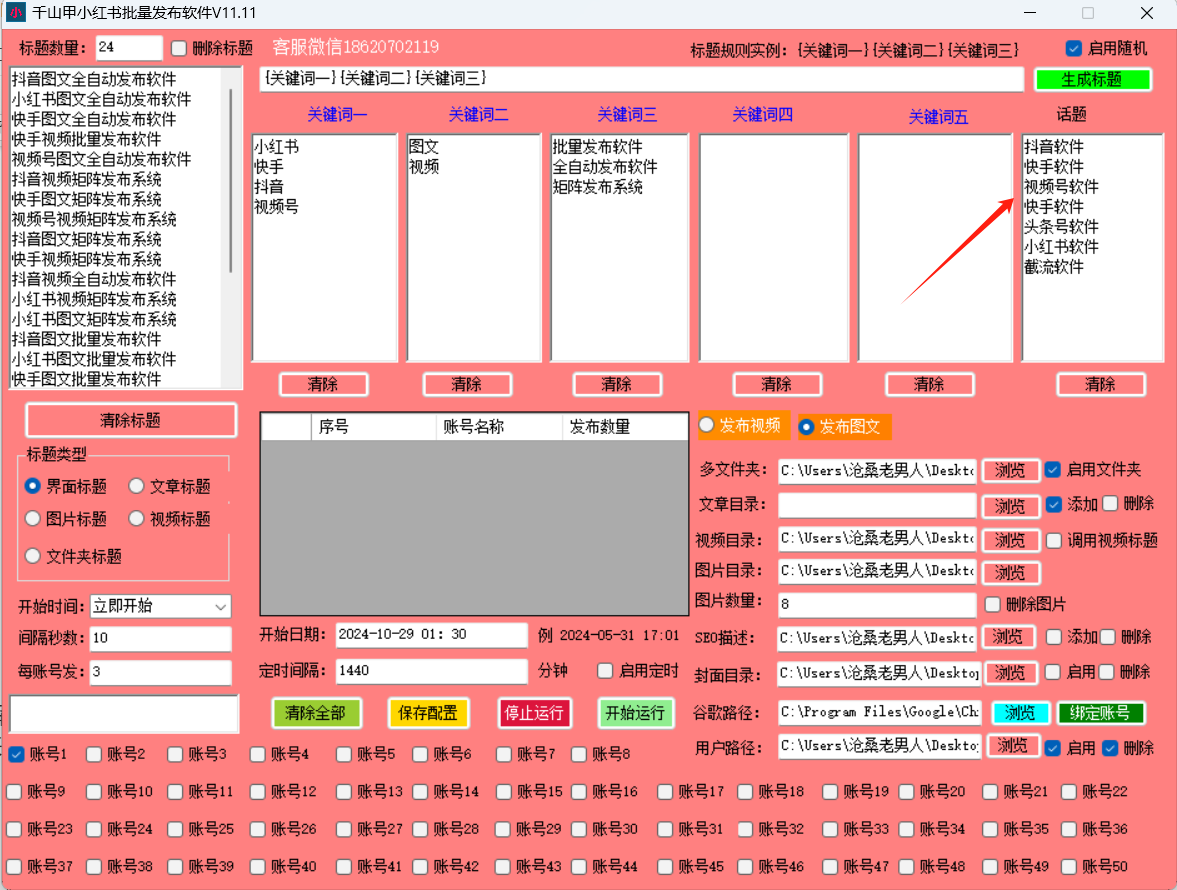Browse for the 视频目录 path

[x=1010, y=540]
